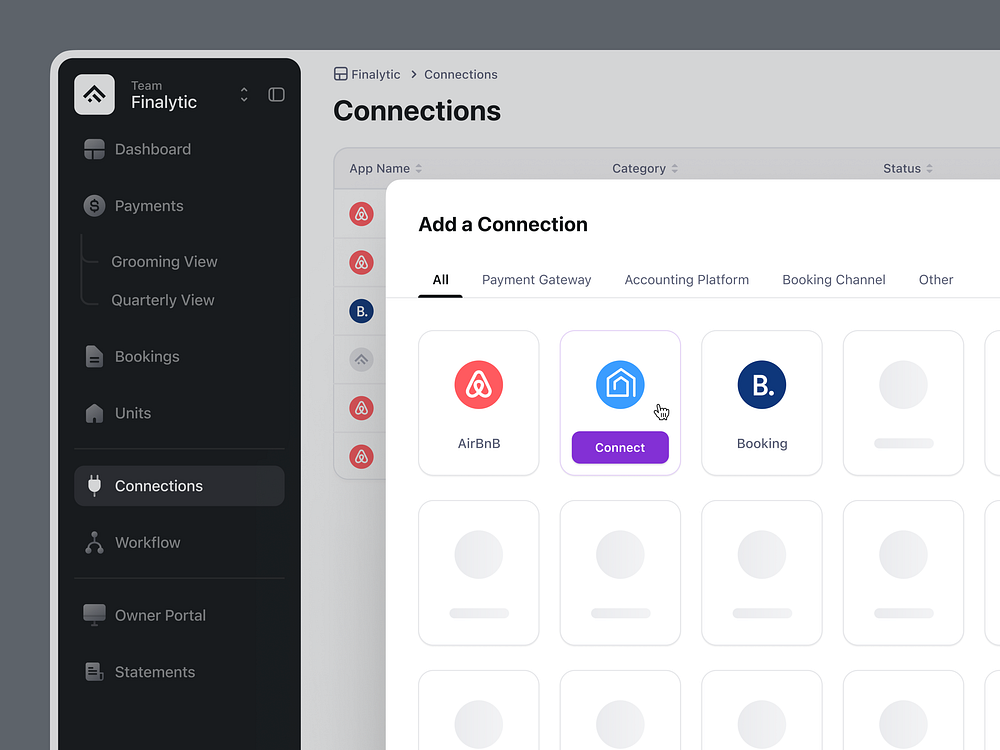Click the Payments dollar icon
Image resolution: width=1000 pixels, height=750 pixels.
pos(94,206)
